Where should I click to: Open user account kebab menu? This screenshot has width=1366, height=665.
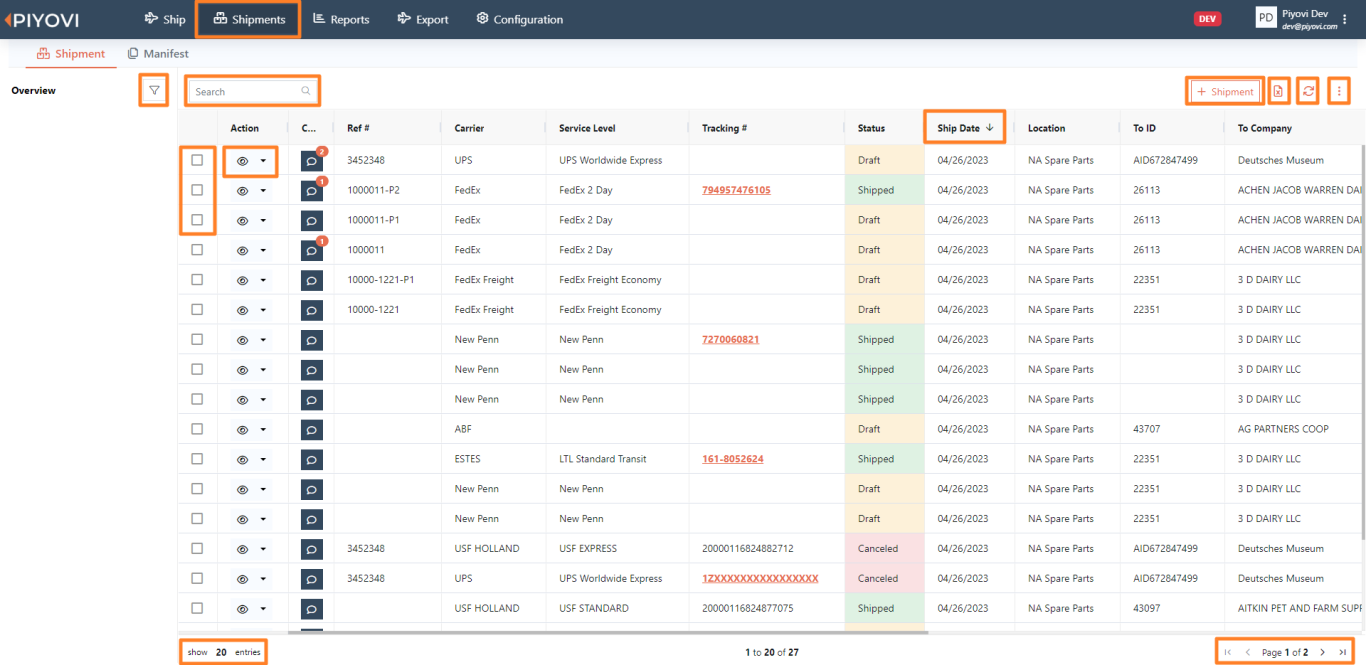(1345, 19)
